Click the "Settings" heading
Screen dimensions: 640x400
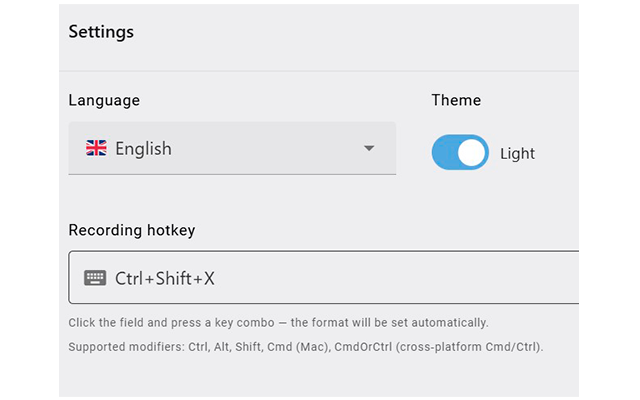click(101, 32)
